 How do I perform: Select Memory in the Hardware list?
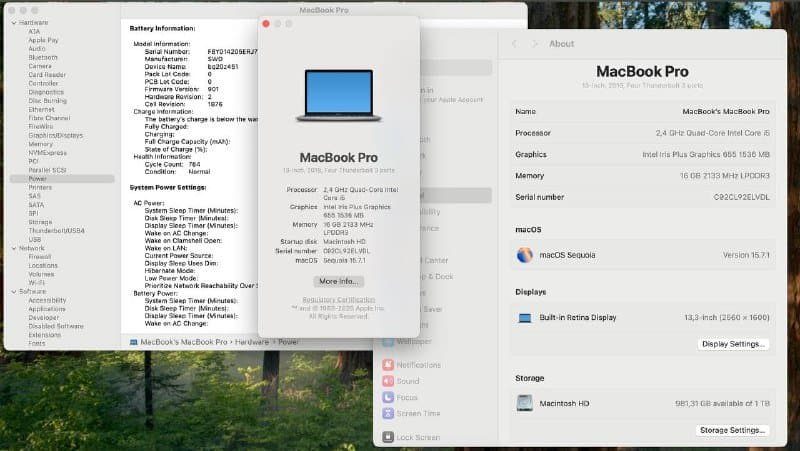point(41,144)
